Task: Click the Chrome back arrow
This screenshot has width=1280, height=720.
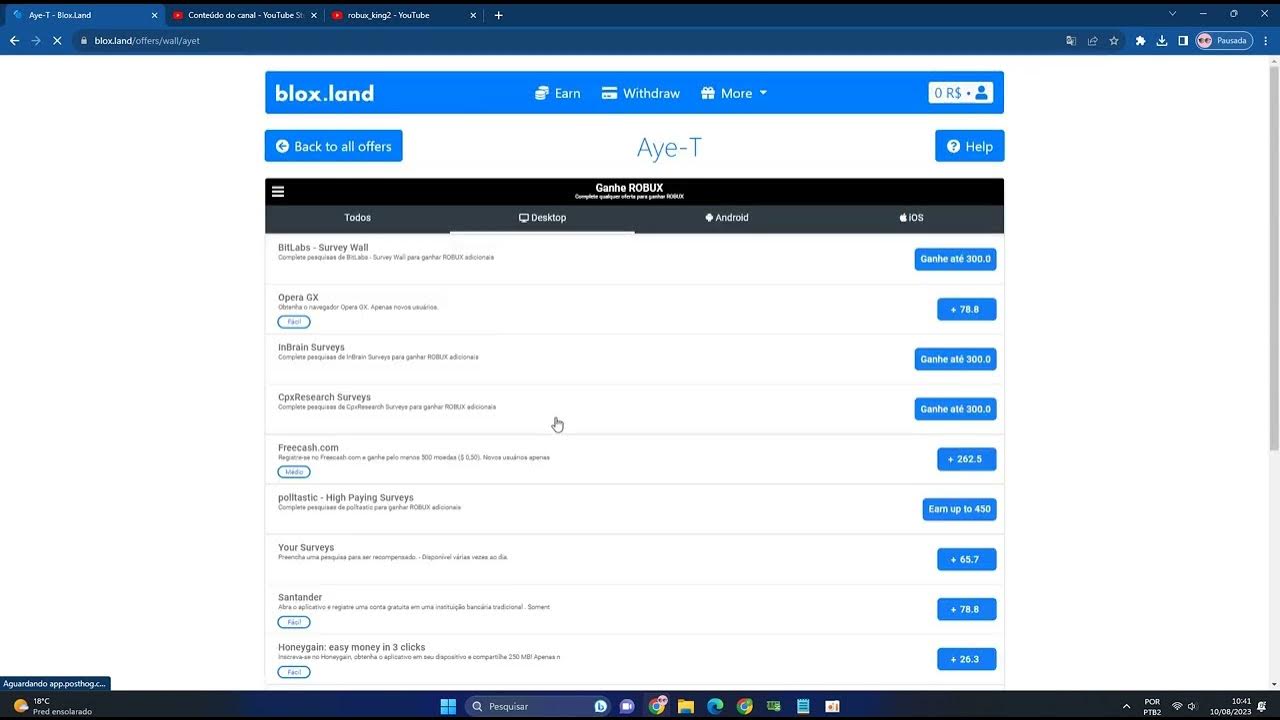Action: 14,41
